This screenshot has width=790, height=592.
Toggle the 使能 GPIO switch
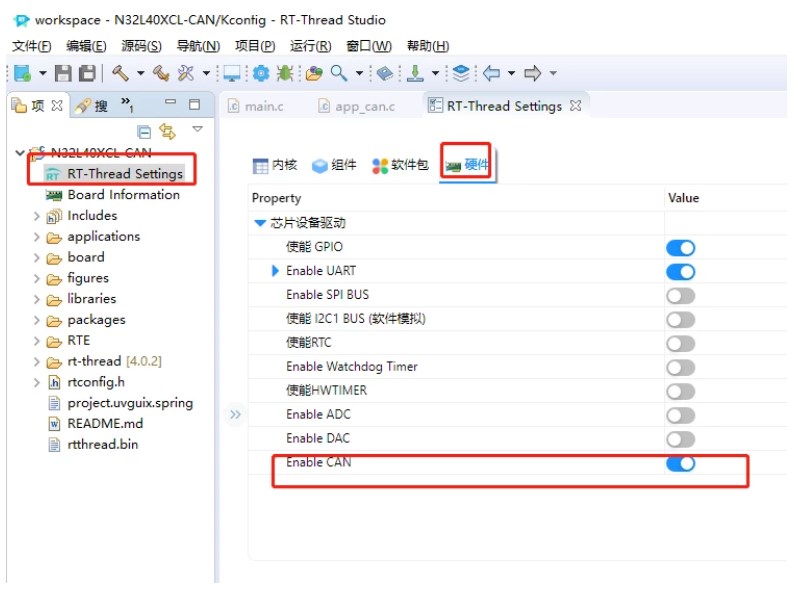coord(680,247)
